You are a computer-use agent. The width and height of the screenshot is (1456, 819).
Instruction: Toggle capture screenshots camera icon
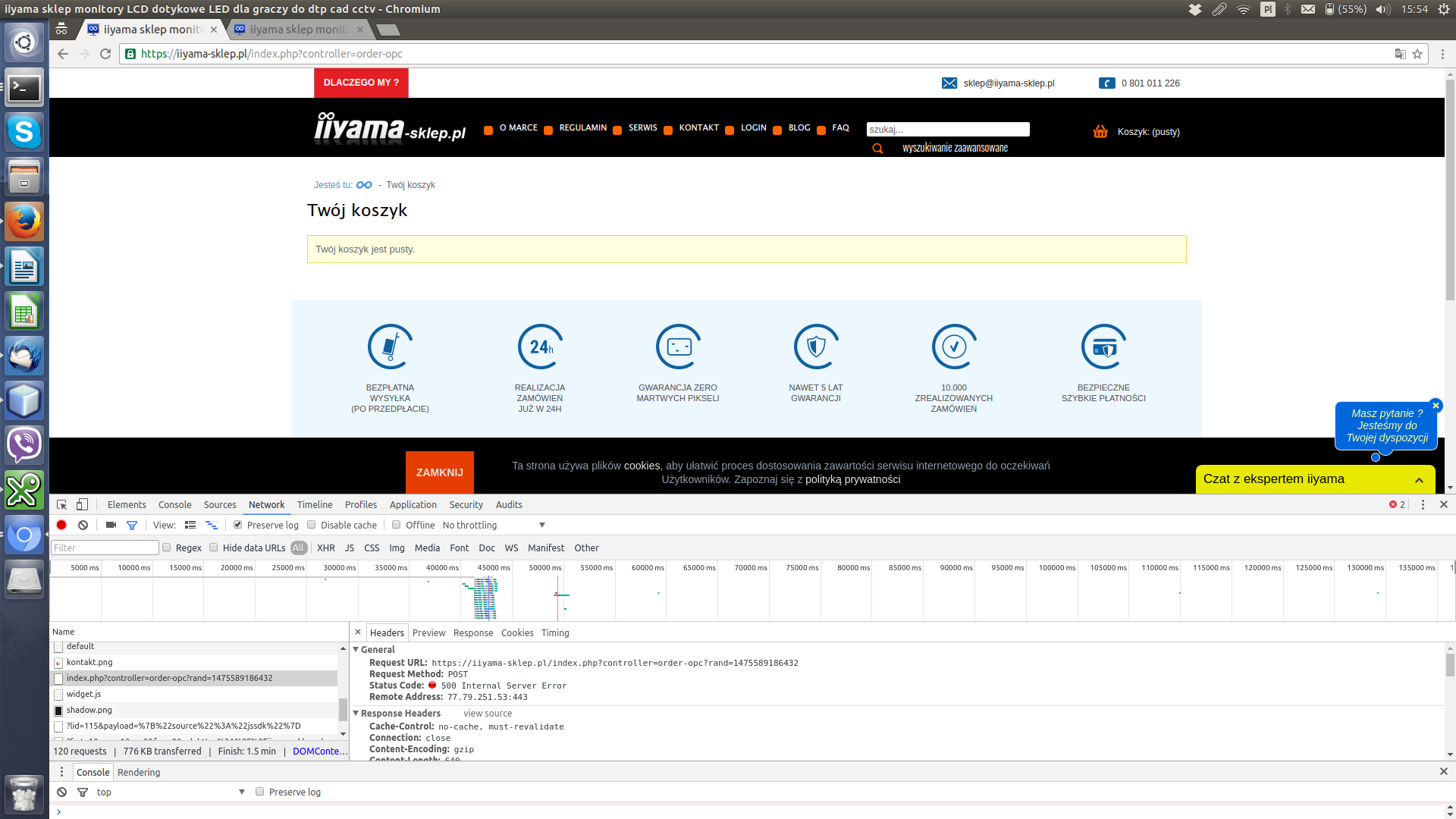111,525
